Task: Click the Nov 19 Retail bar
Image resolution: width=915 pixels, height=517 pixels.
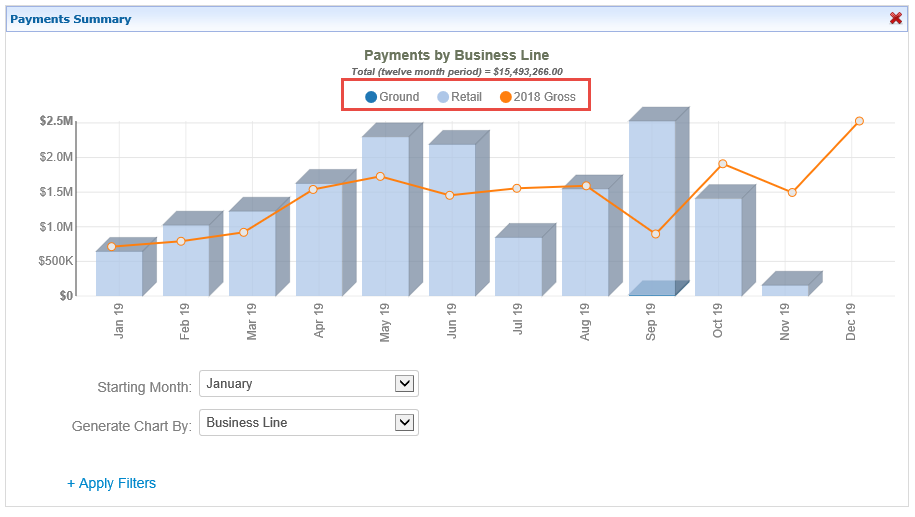Action: 784,291
